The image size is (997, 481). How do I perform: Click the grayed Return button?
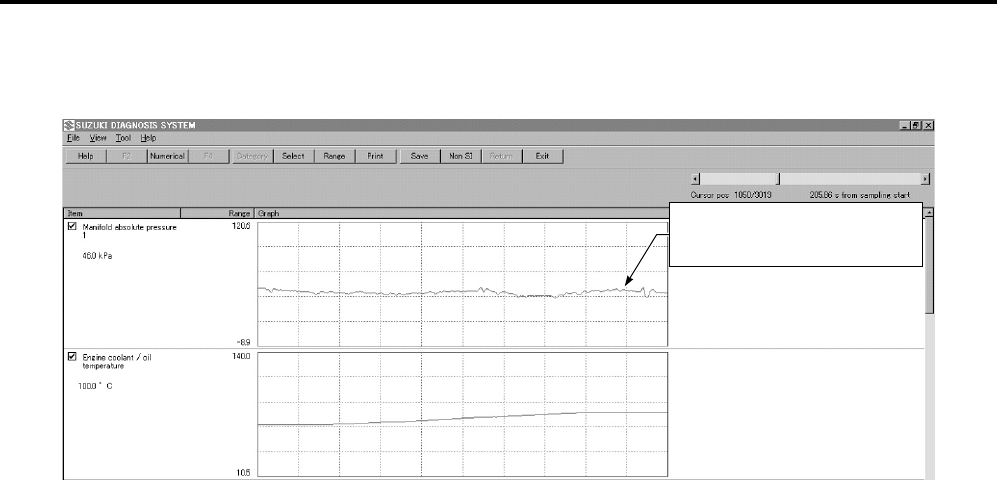click(x=501, y=157)
